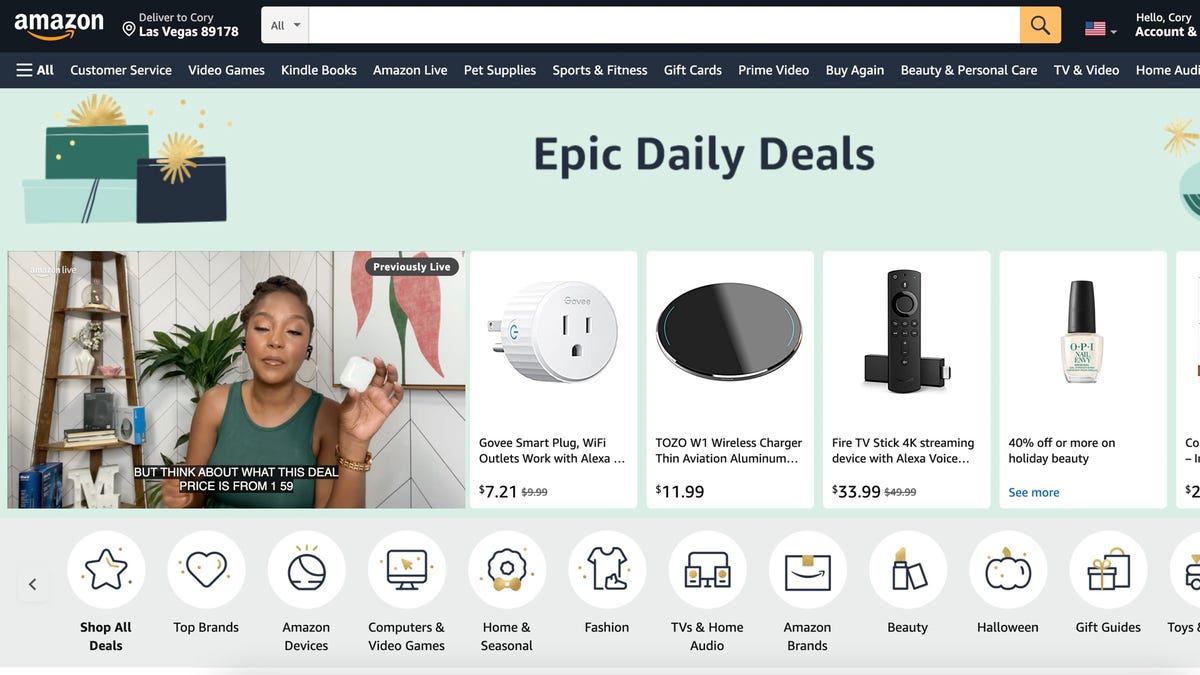Click the Amazon logo
The height and width of the screenshot is (675, 1200).
click(58, 25)
